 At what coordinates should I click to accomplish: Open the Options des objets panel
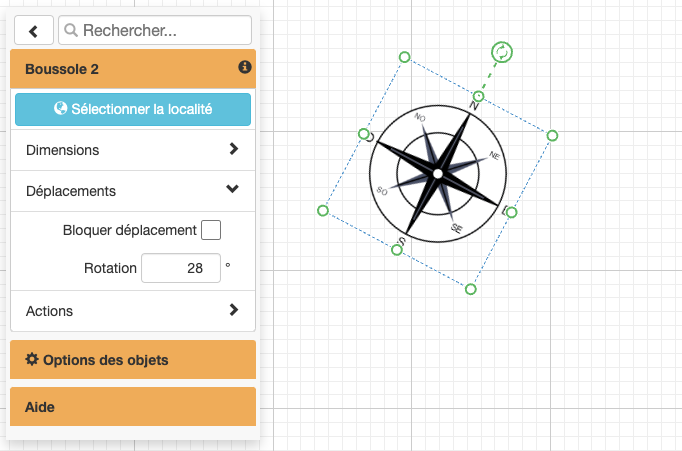coord(133,360)
